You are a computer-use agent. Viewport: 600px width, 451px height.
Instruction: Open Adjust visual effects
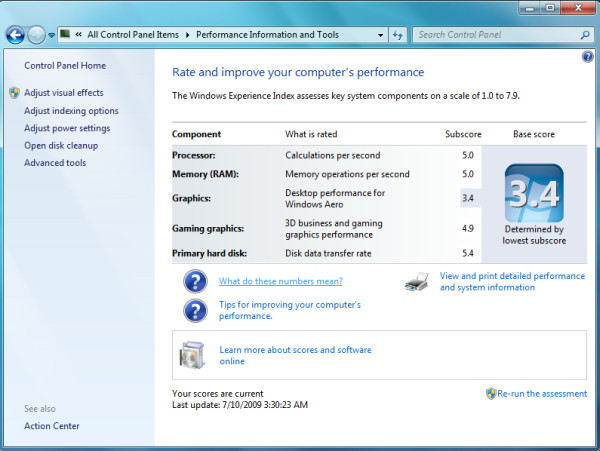point(64,93)
